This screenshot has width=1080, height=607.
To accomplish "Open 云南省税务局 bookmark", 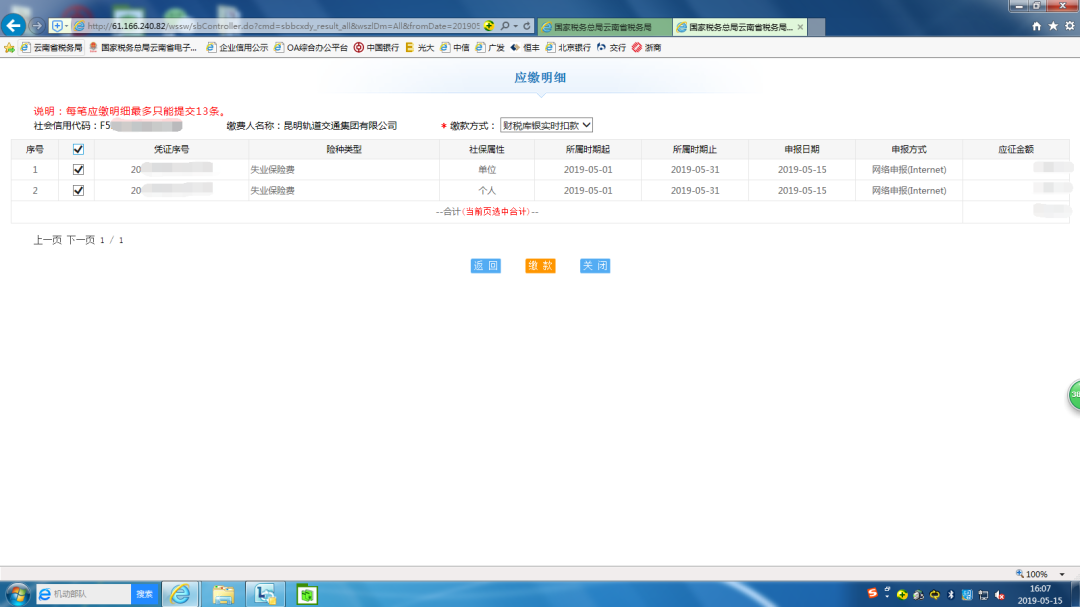I will 52,48.
